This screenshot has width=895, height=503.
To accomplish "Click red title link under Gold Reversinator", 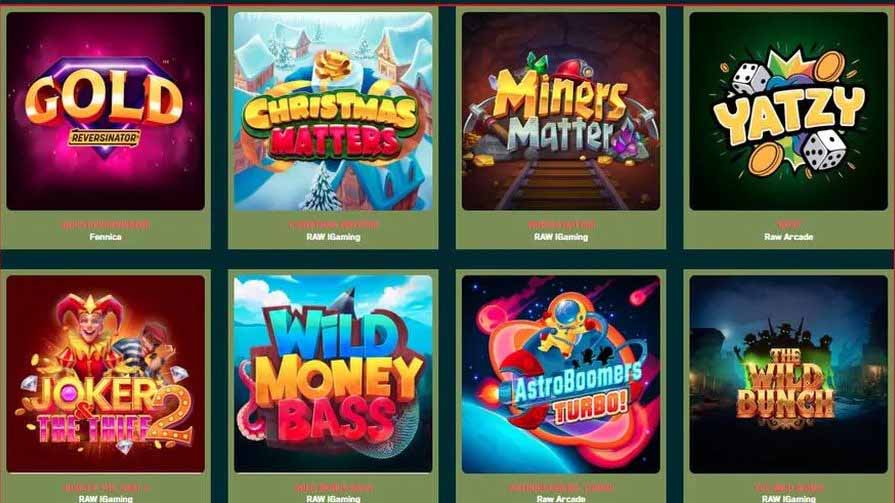I will coord(106,225).
